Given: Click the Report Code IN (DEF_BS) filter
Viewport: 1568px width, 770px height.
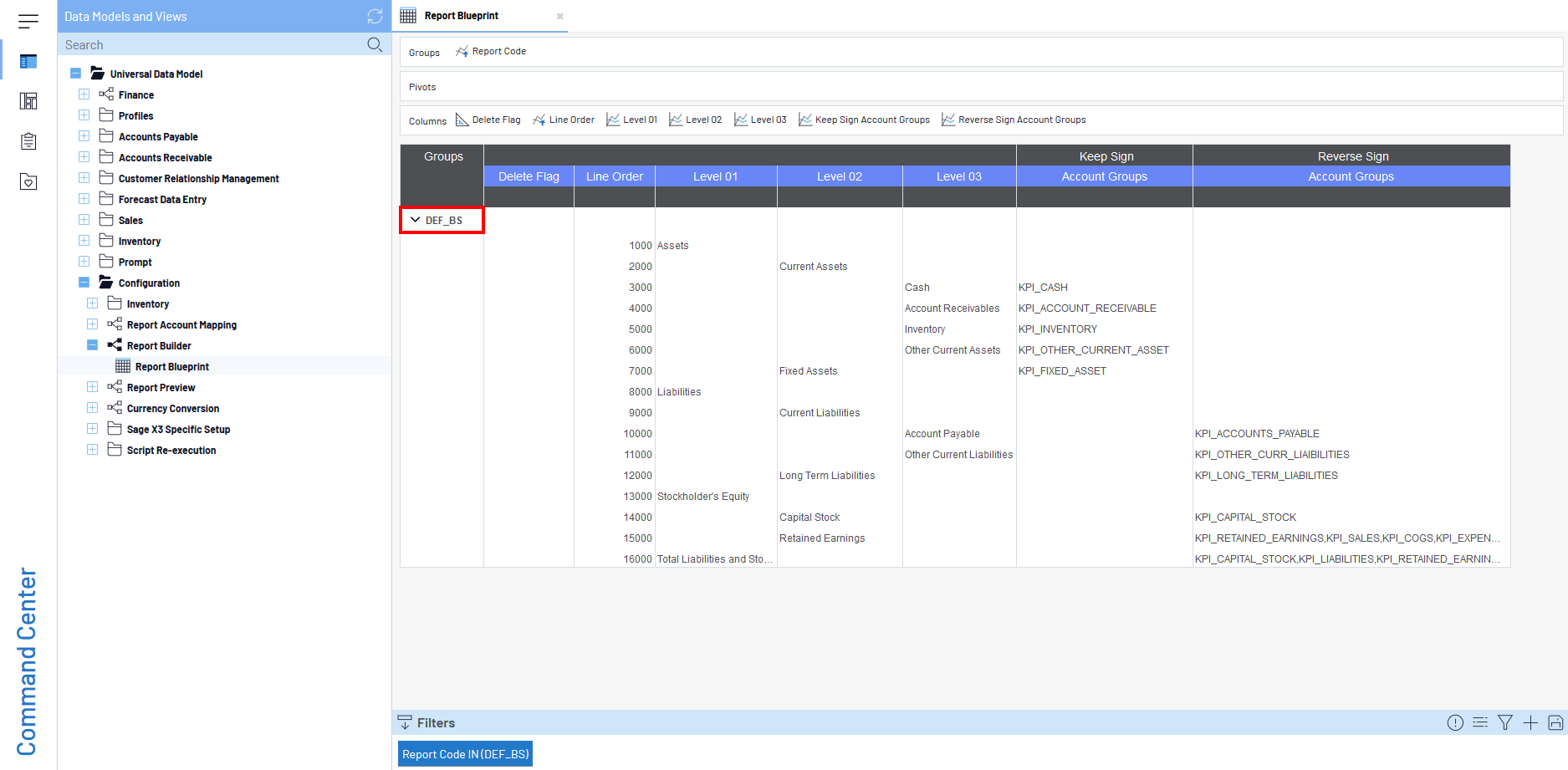Looking at the screenshot, I should point(465,754).
